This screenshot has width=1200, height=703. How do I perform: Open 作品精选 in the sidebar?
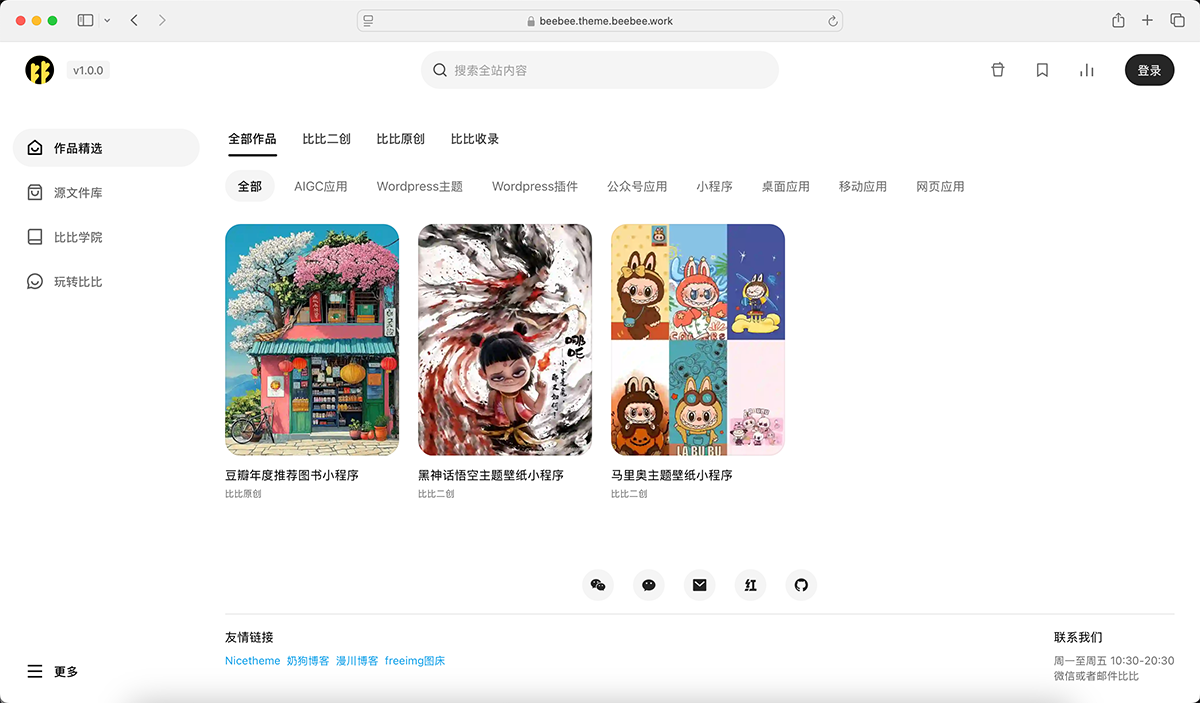pos(106,148)
